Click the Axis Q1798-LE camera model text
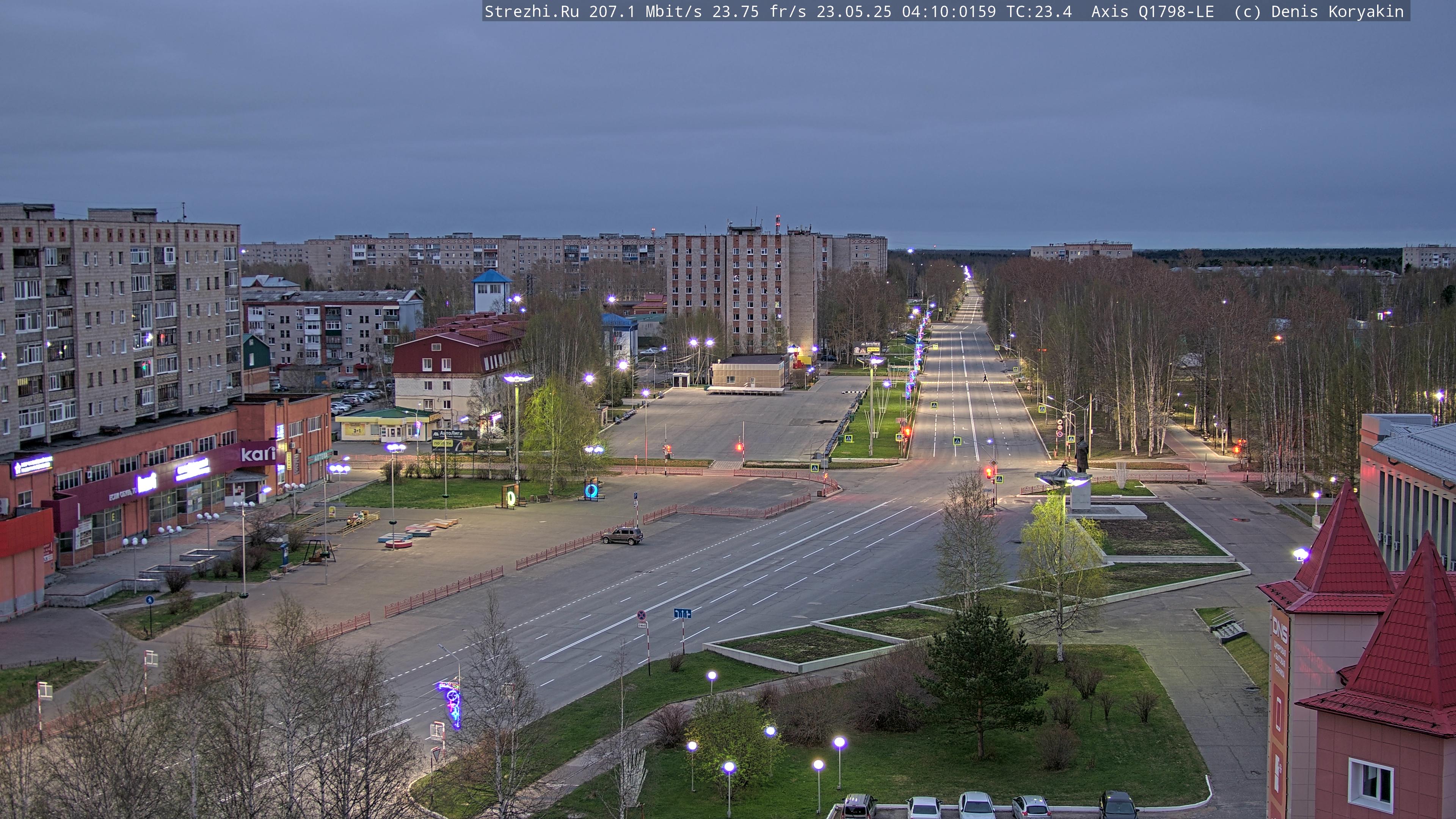1456x819 pixels. pyautogui.click(x=1153, y=11)
